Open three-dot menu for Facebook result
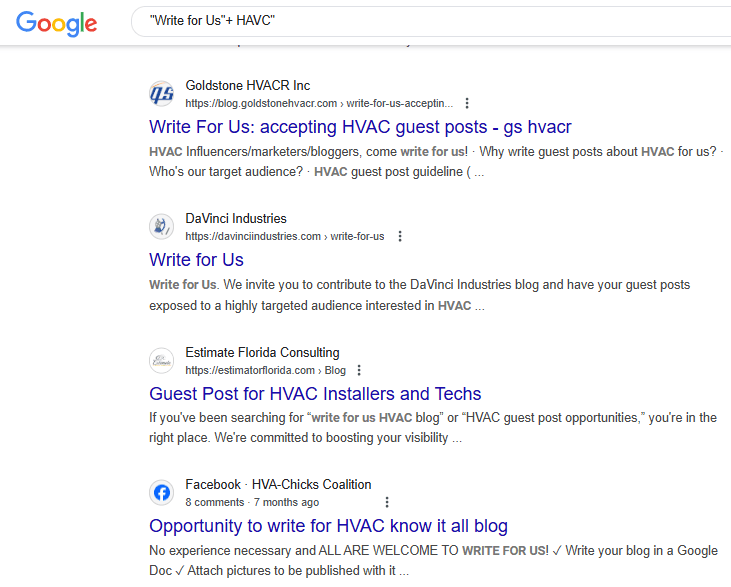Viewport: 731px width, 587px height. pos(387,502)
